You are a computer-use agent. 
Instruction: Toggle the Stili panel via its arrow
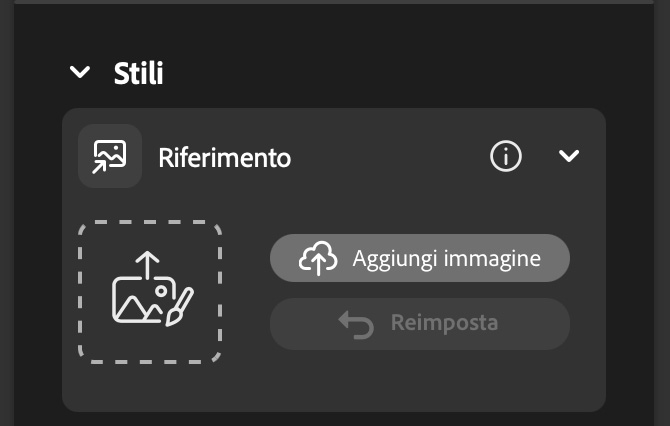[x=79, y=73]
